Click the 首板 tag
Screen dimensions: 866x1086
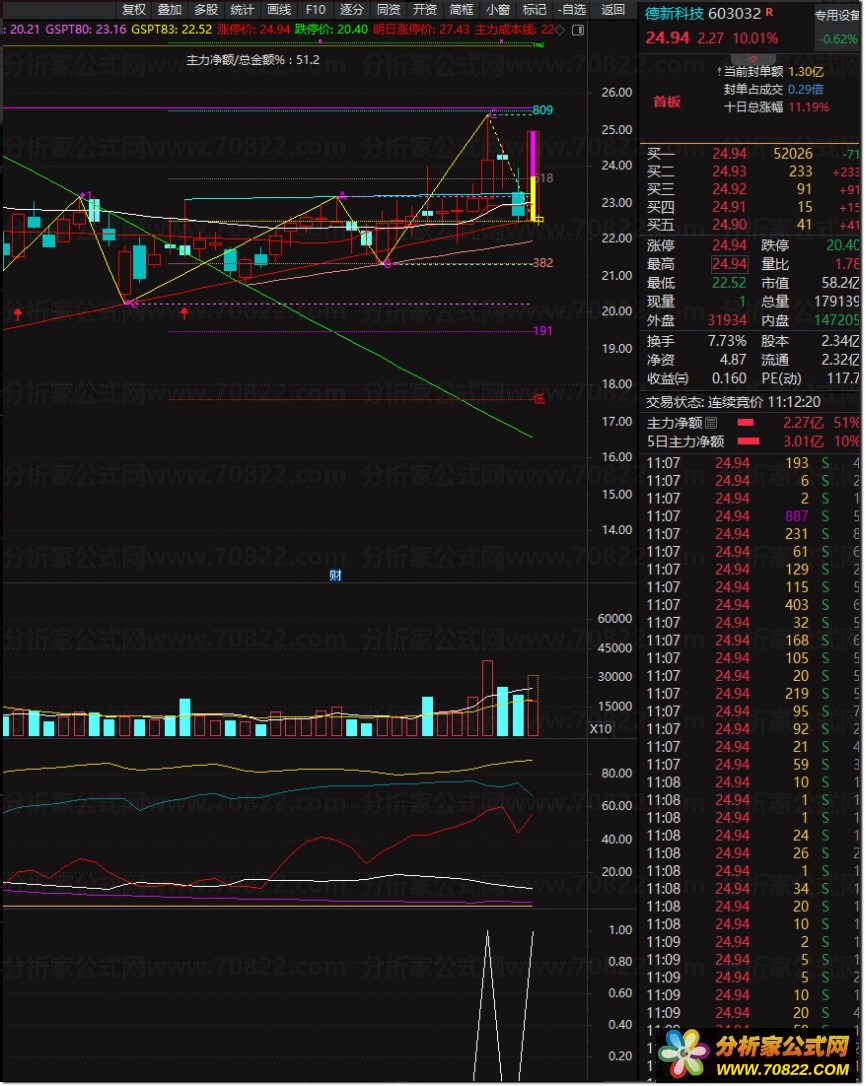666,102
